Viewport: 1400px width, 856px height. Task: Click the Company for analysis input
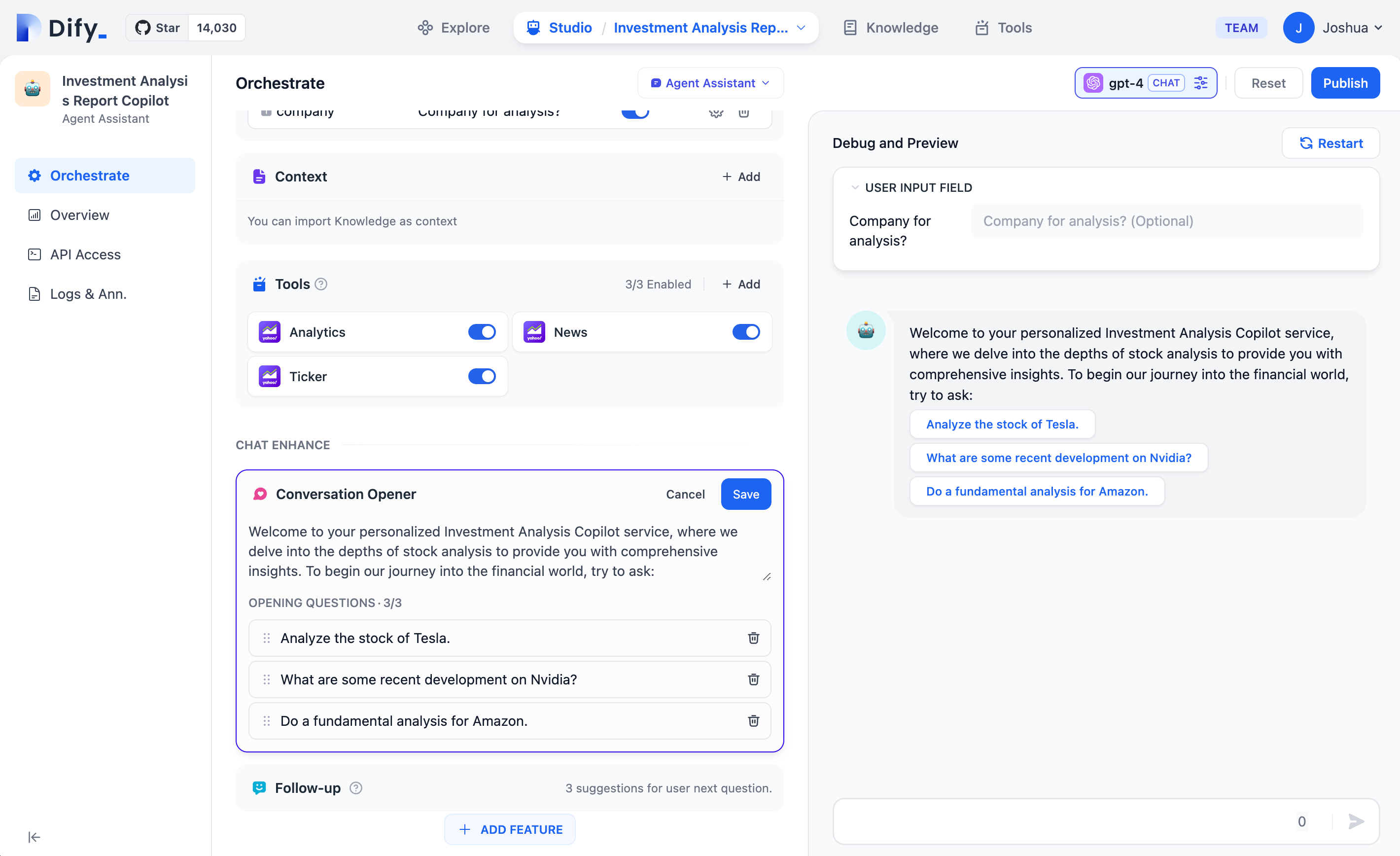[1166, 221]
